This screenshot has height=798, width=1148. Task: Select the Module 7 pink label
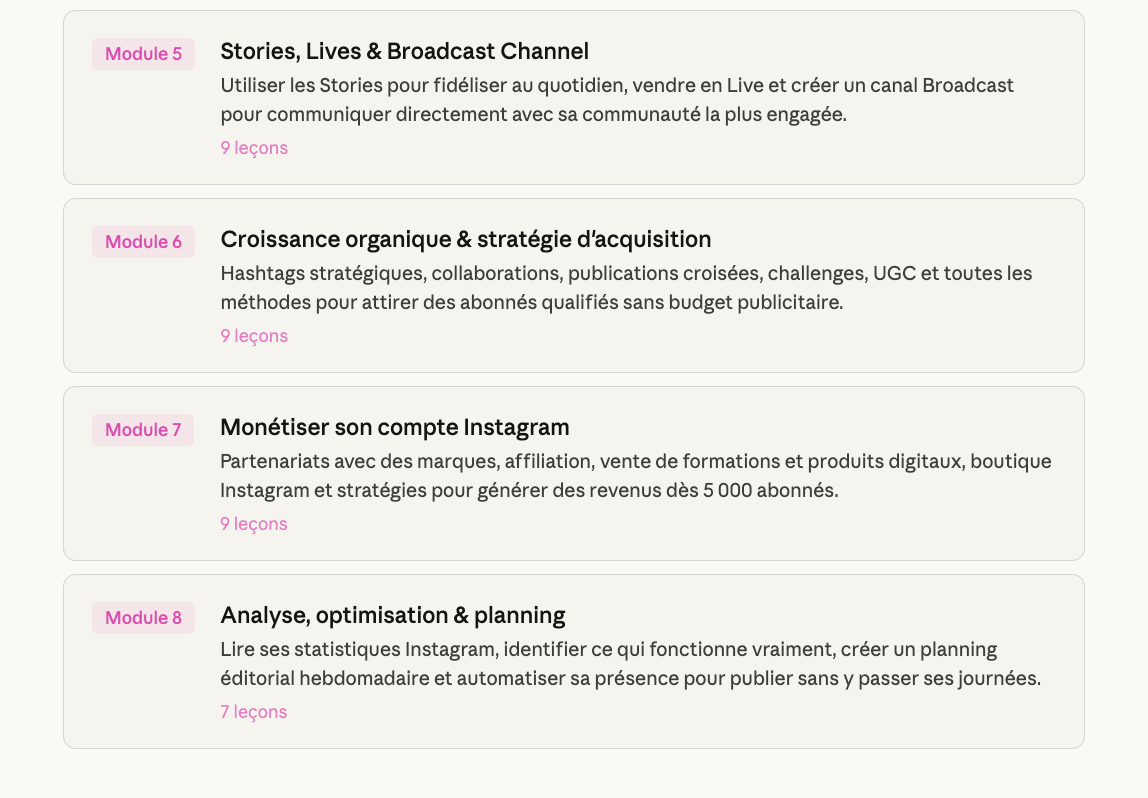(143, 430)
